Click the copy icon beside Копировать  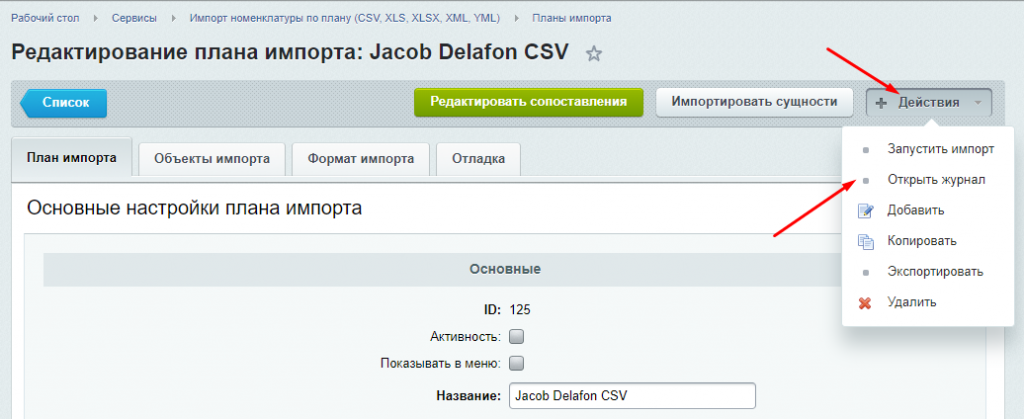[865, 241]
